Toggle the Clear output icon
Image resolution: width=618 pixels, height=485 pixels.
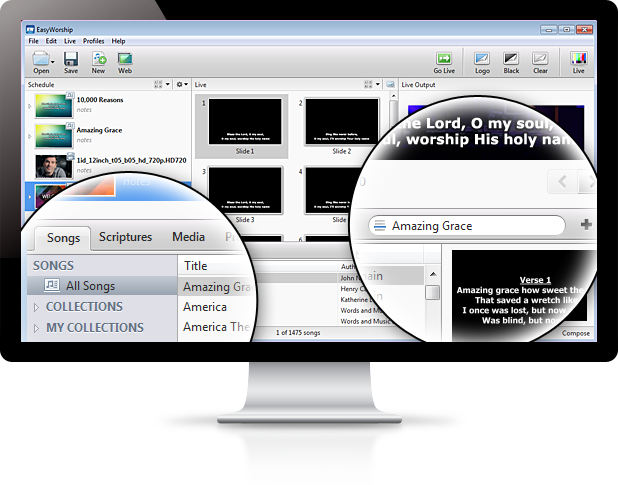click(x=540, y=59)
